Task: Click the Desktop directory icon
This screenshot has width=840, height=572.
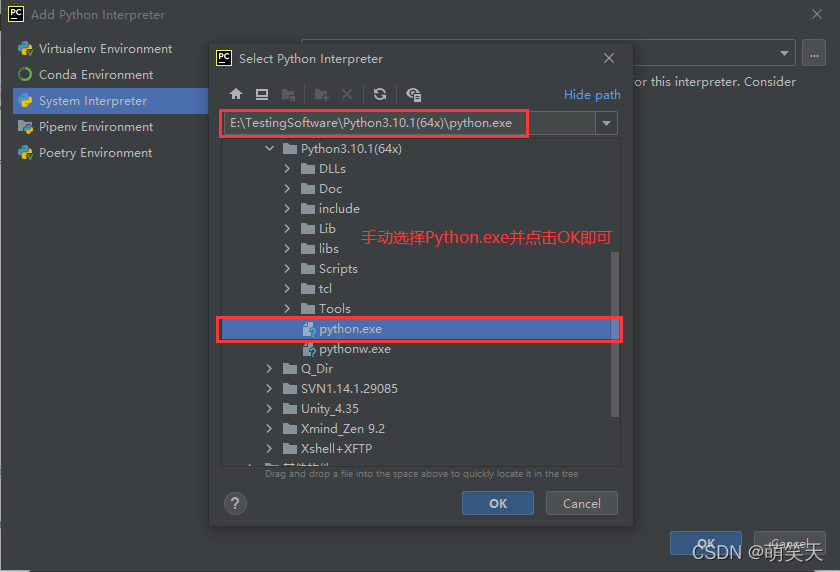Action: coord(262,94)
